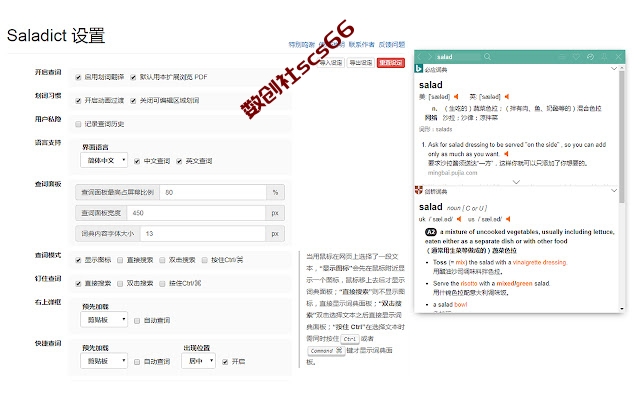This screenshot has height=400, width=640.
Task: Expand more Bing results with bottom chevron
Action: click(516, 182)
